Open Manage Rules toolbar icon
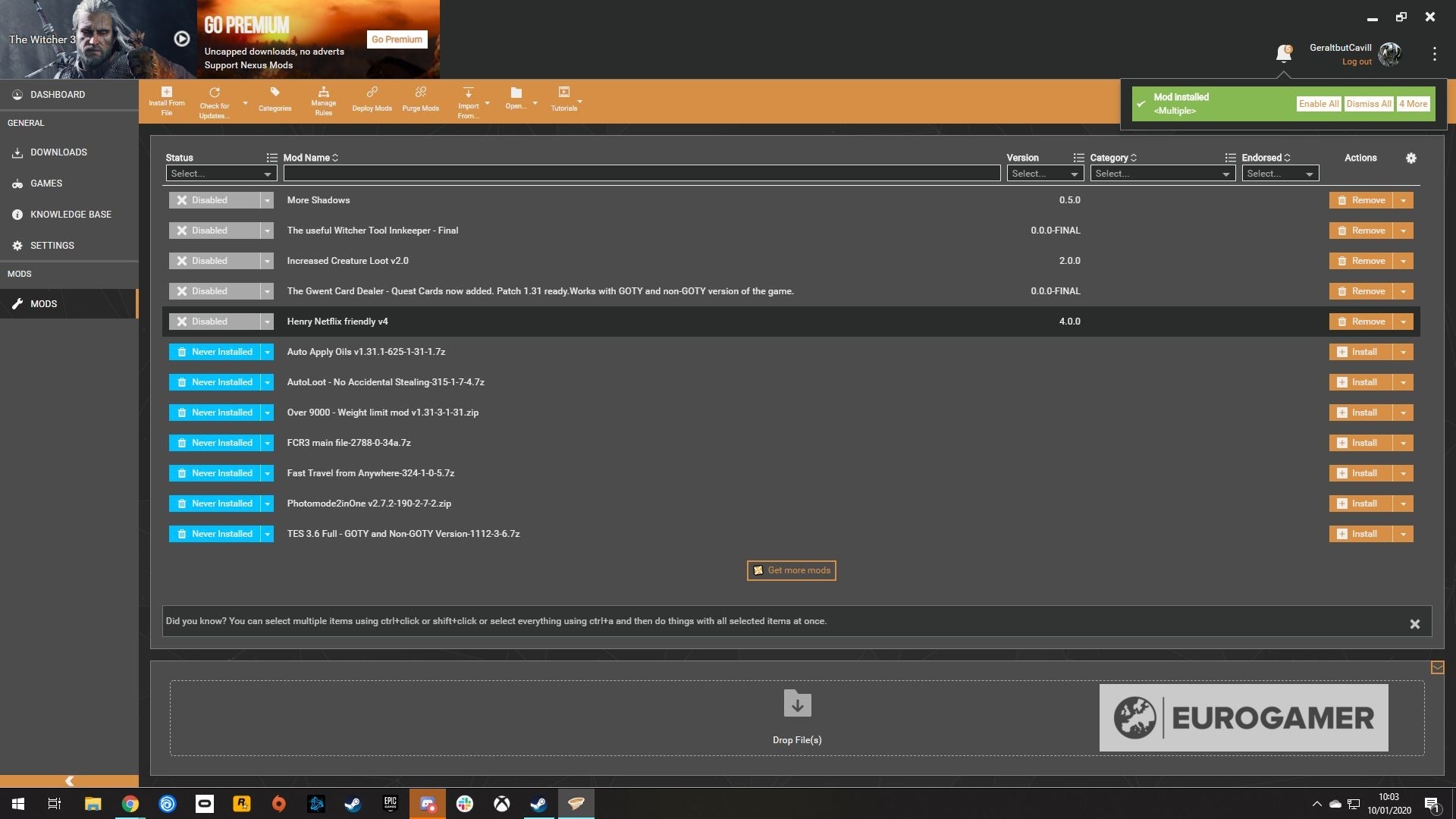1456x819 pixels. [x=323, y=101]
